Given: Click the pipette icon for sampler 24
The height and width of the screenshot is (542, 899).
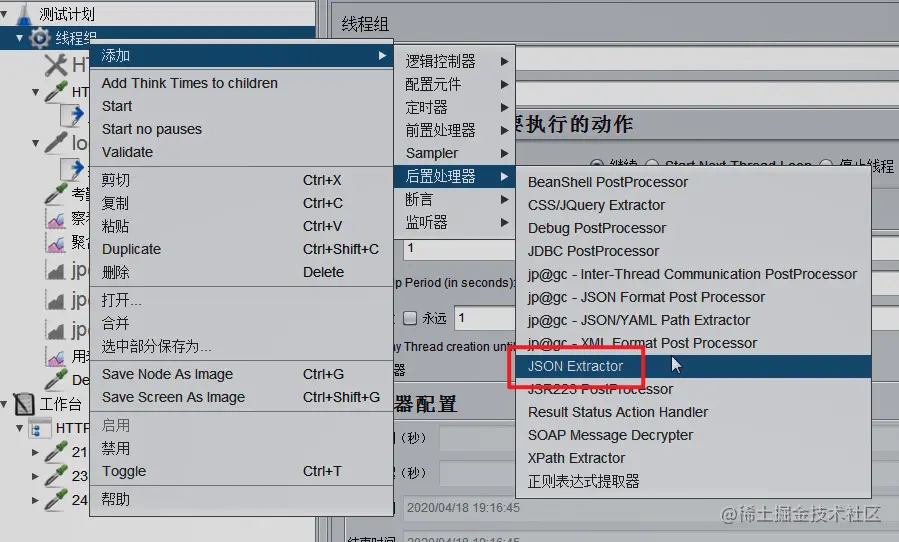Looking at the screenshot, I should coord(56,500).
